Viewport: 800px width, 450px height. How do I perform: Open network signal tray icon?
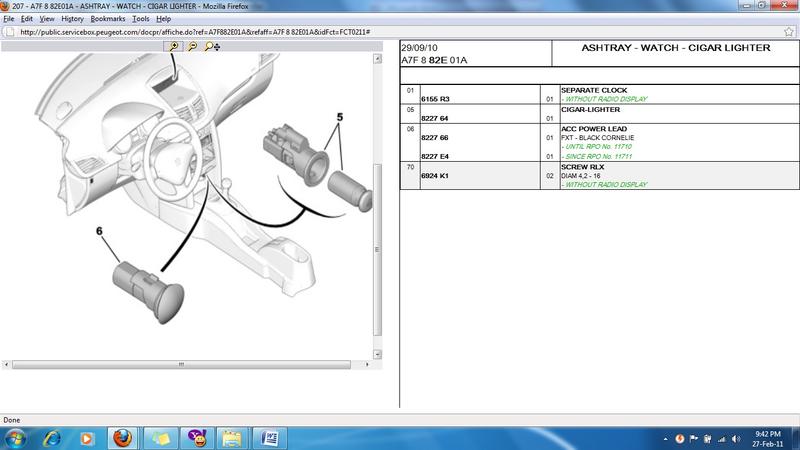pyautogui.click(x=721, y=439)
